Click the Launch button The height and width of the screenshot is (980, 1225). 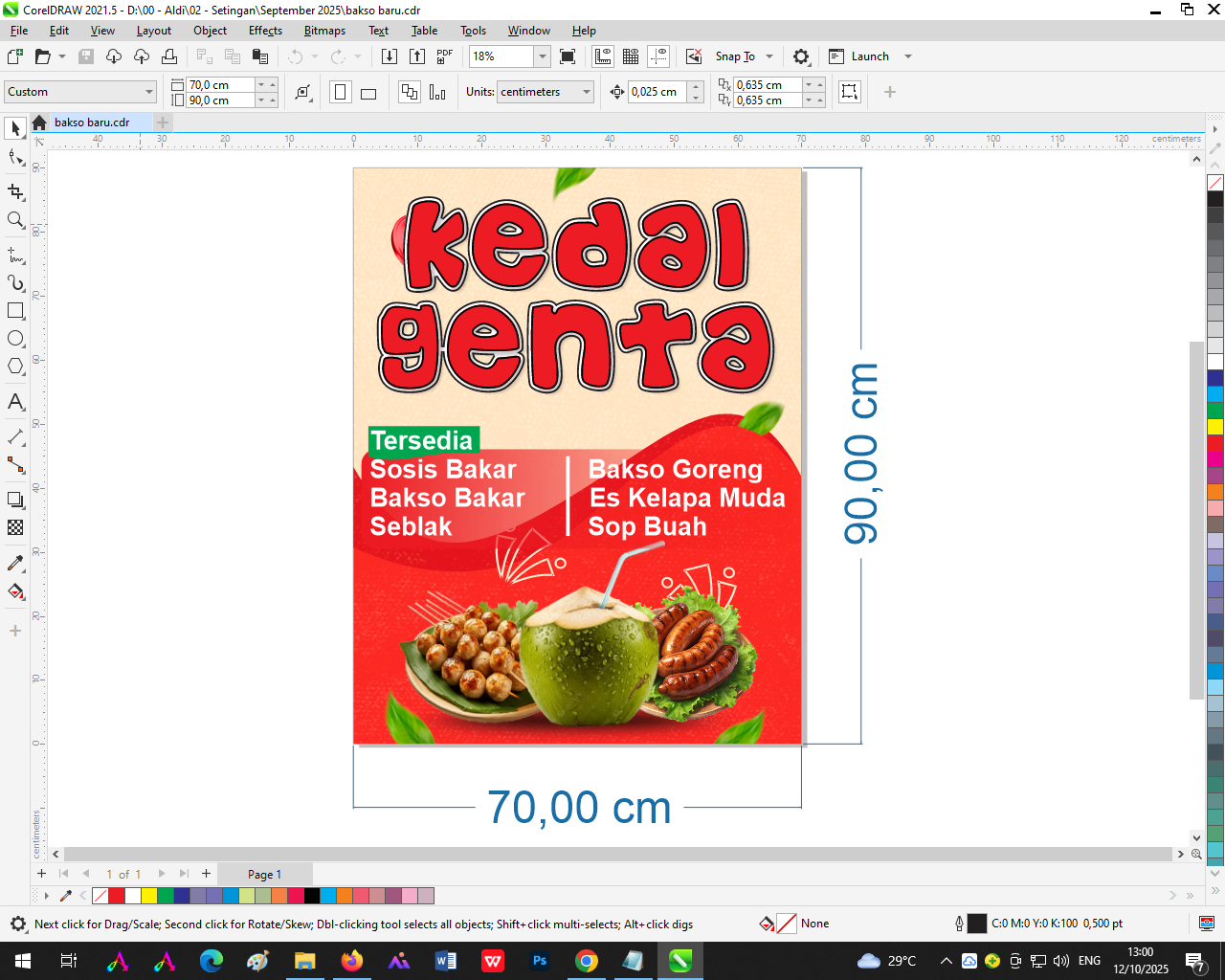(x=869, y=56)
